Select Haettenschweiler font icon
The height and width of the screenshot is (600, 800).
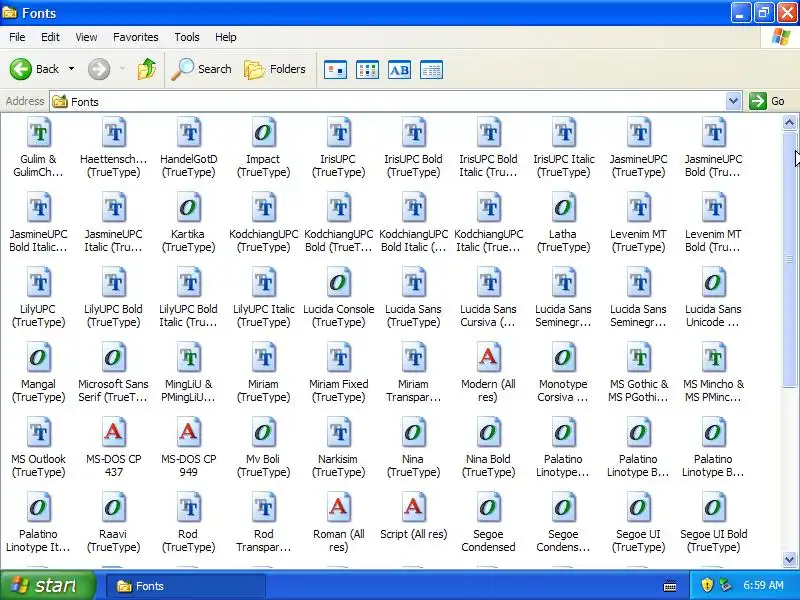point(113,133)
